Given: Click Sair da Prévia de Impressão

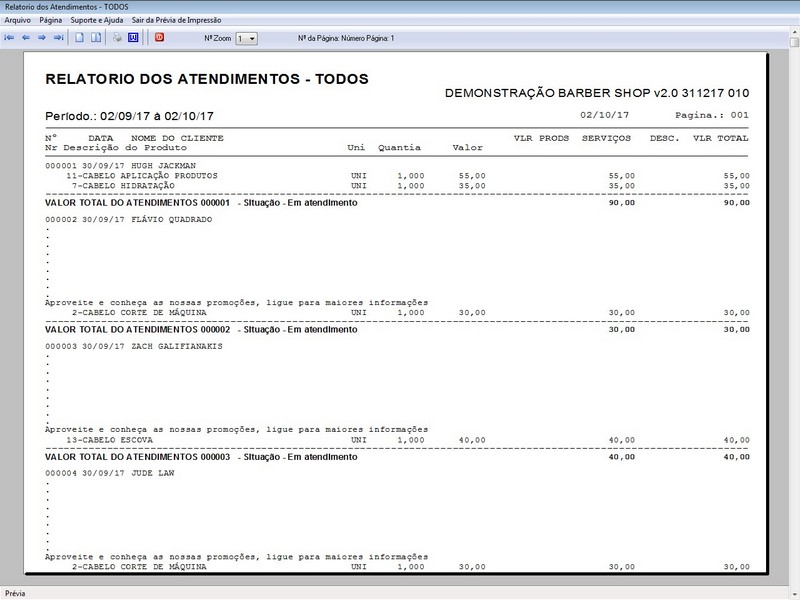Looking at the screenshot, I should [177, 20].
